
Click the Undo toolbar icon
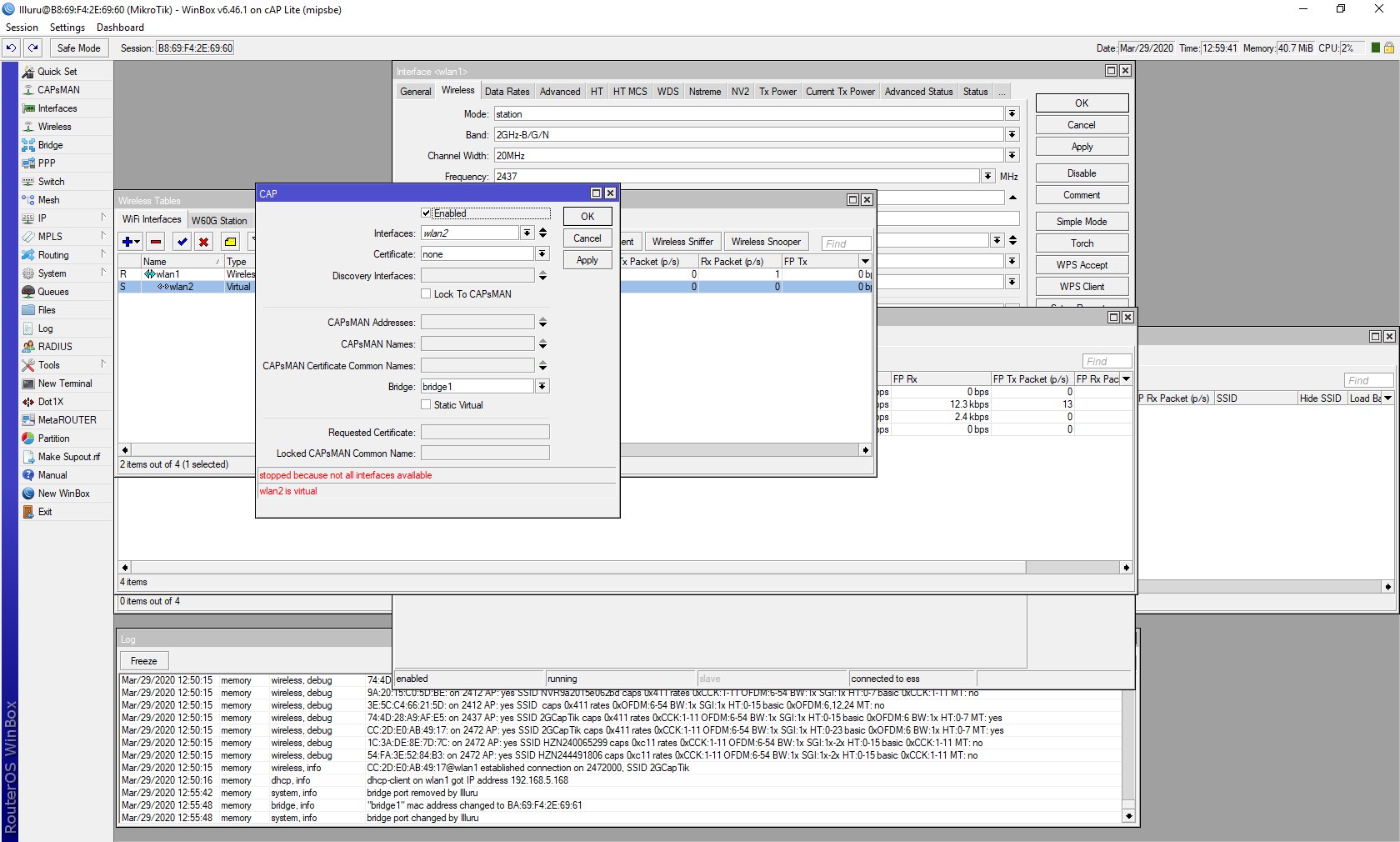tap(11, 48)
